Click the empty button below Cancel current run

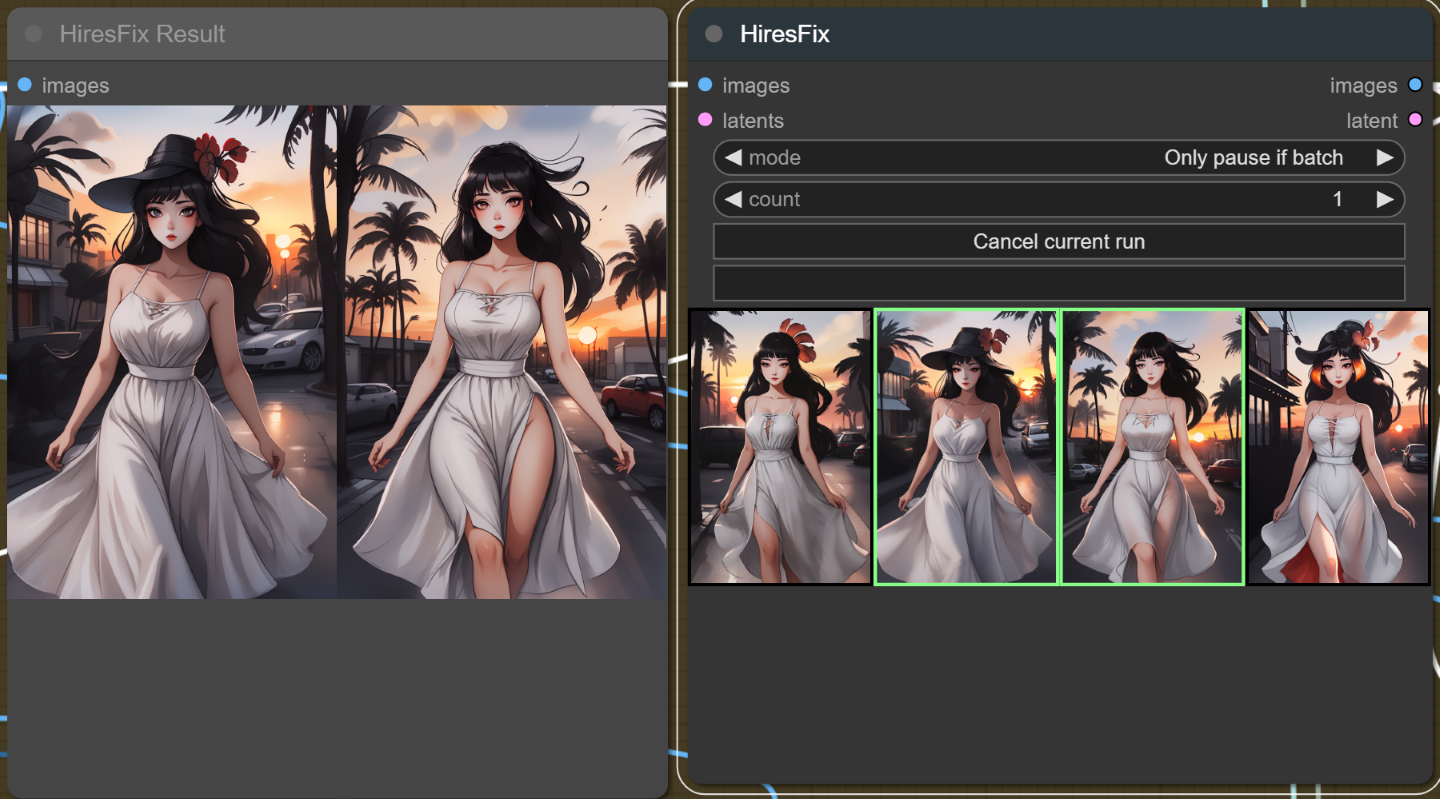click(x=1059, y=283)
